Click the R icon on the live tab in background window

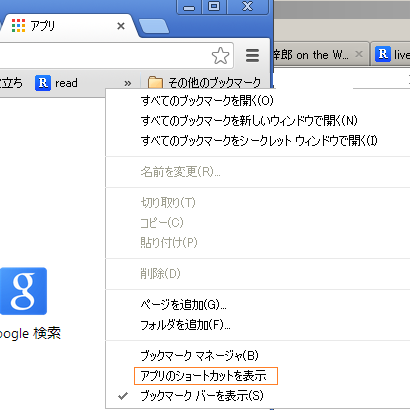383,54
